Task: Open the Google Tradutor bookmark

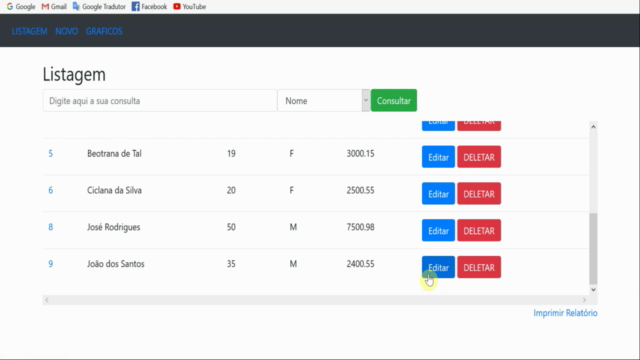Action: 99,7
